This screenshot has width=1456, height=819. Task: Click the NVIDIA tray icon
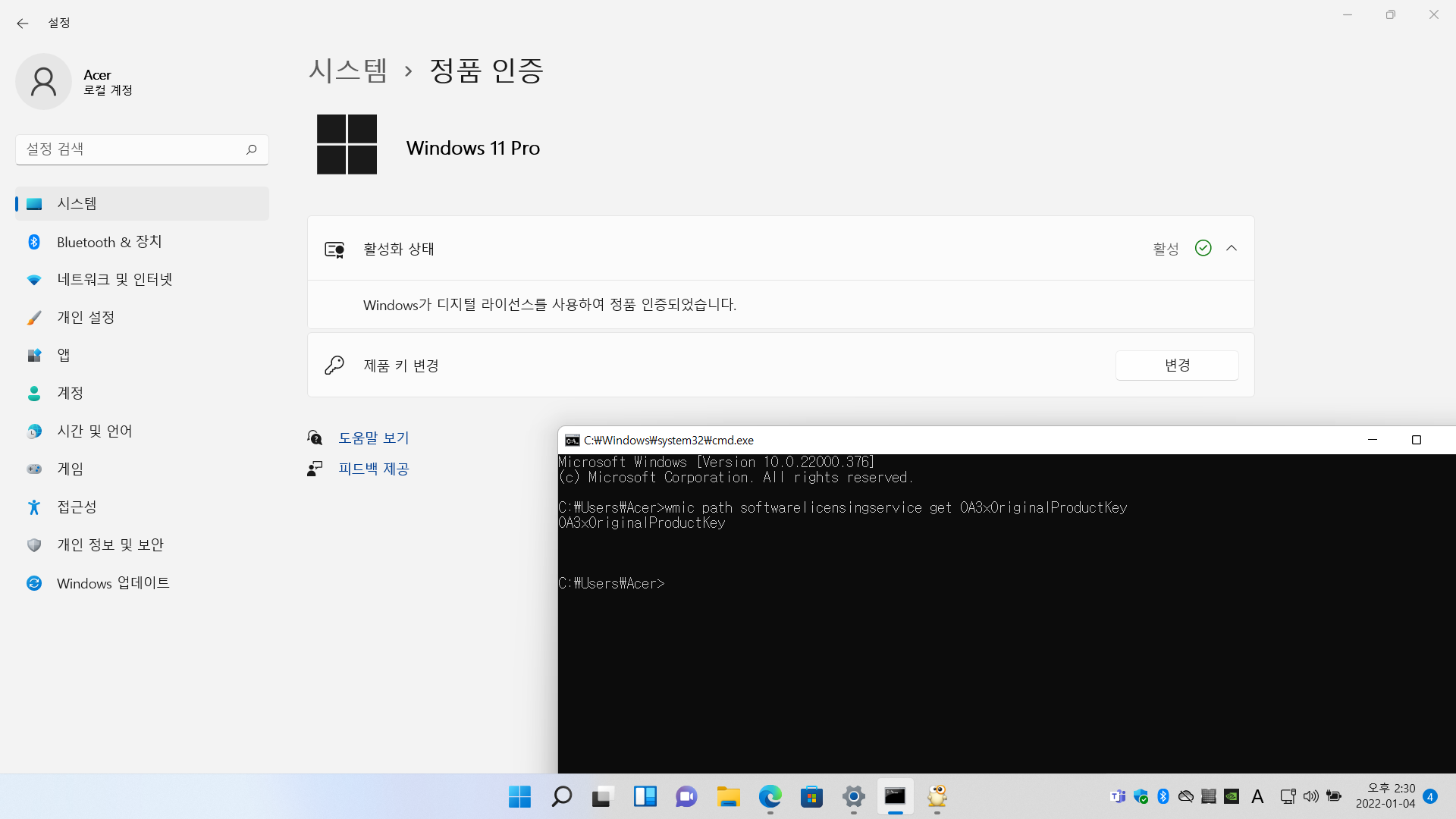coord(1232,796)
